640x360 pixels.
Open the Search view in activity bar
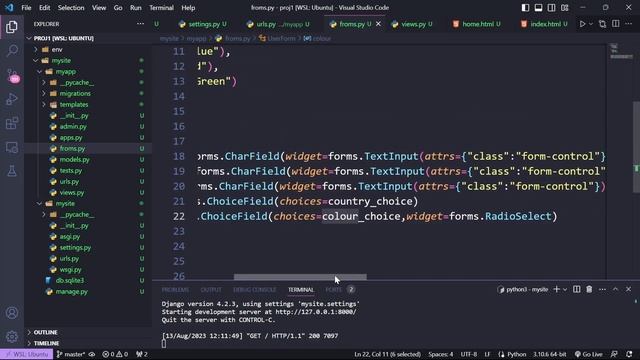(x=12, y=51)
